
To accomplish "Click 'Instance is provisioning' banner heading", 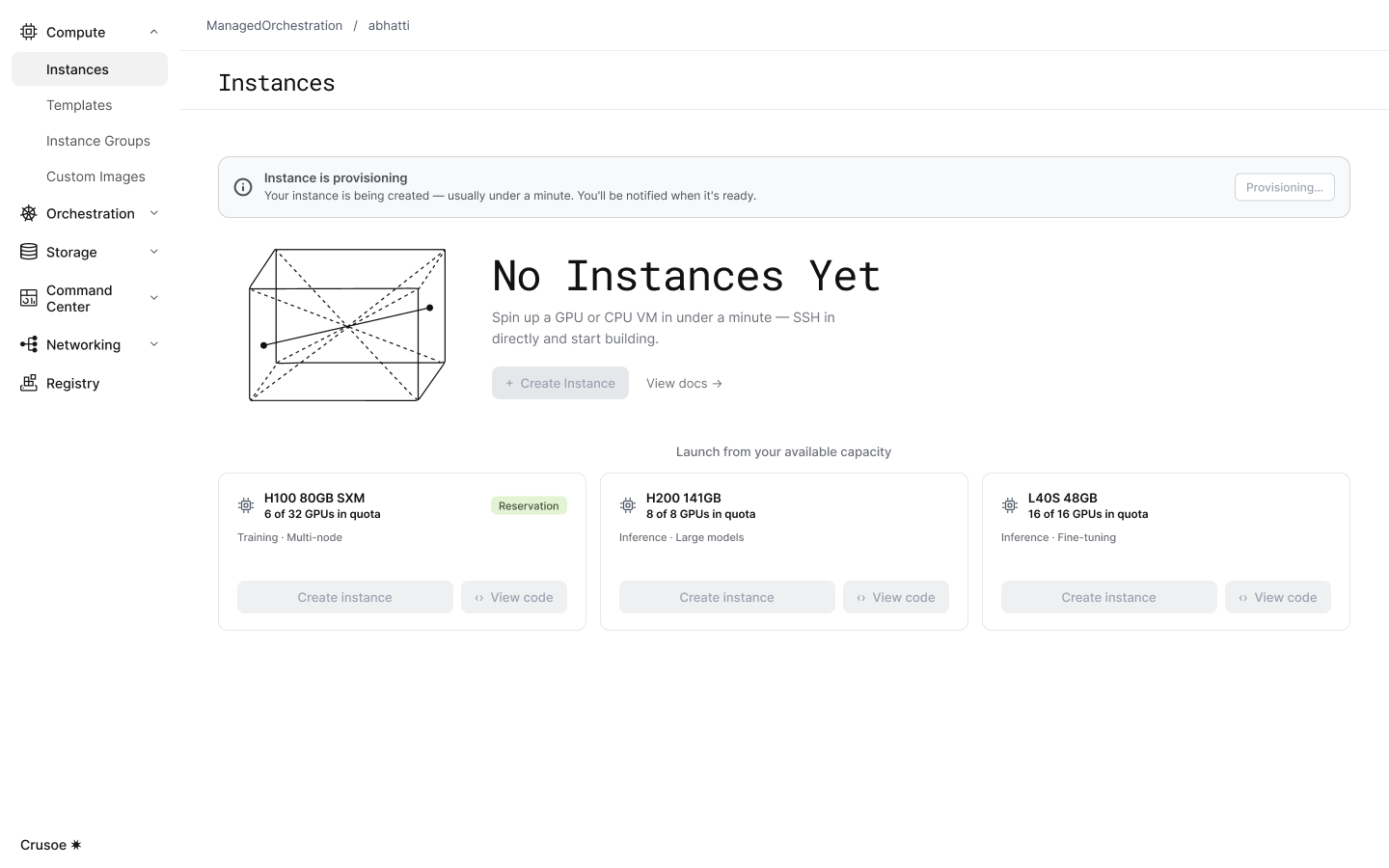I will (336, 177).
